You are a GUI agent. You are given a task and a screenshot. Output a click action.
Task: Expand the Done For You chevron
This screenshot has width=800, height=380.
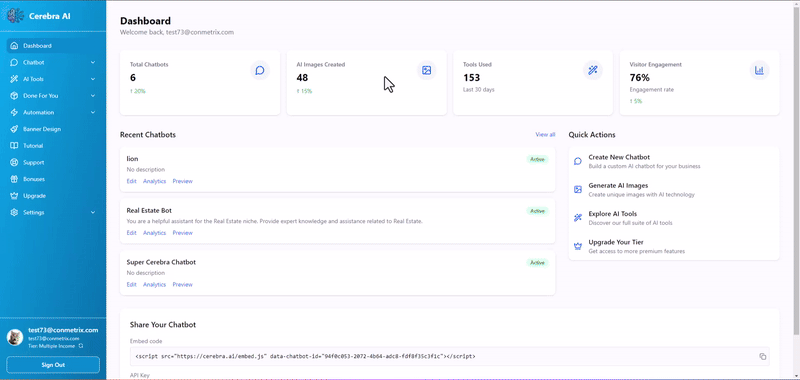click(x=93, y=95)
